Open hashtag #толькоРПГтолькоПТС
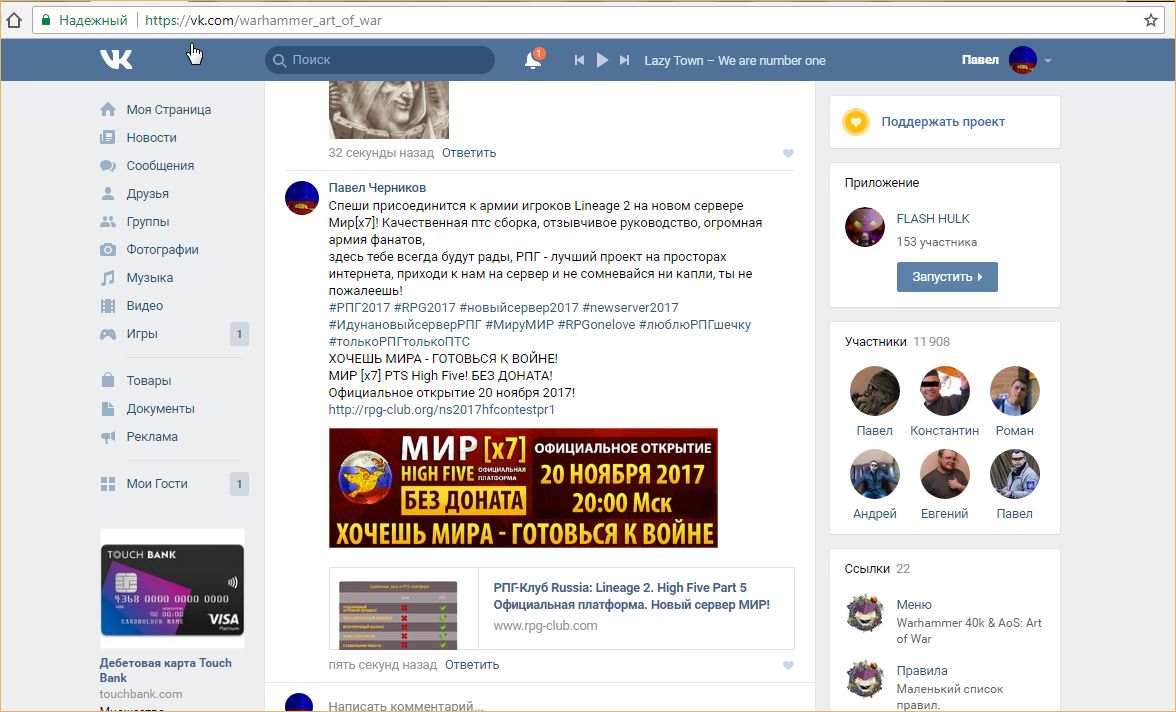 pos(399,342)
